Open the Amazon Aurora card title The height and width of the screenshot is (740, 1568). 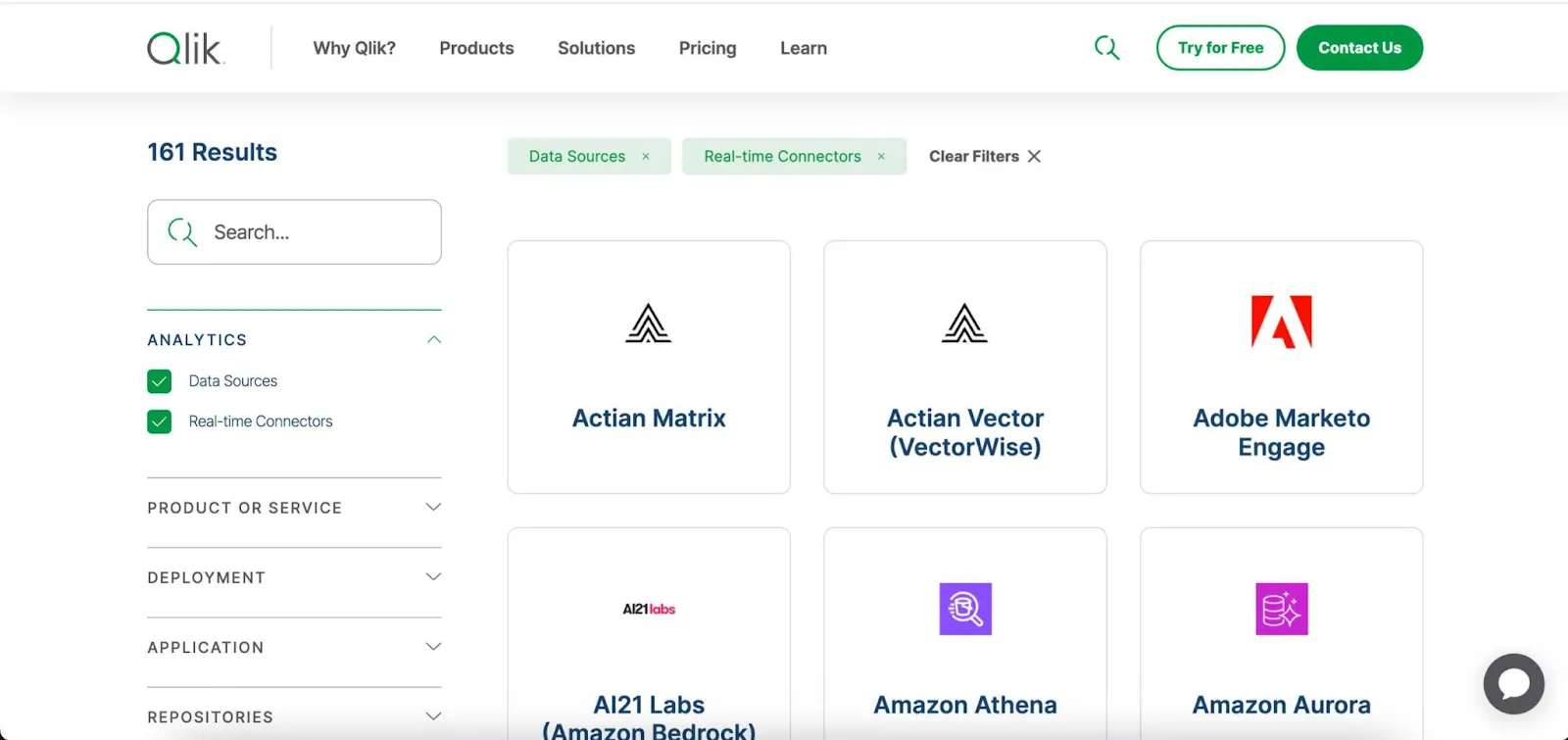tap(1282, 705)
